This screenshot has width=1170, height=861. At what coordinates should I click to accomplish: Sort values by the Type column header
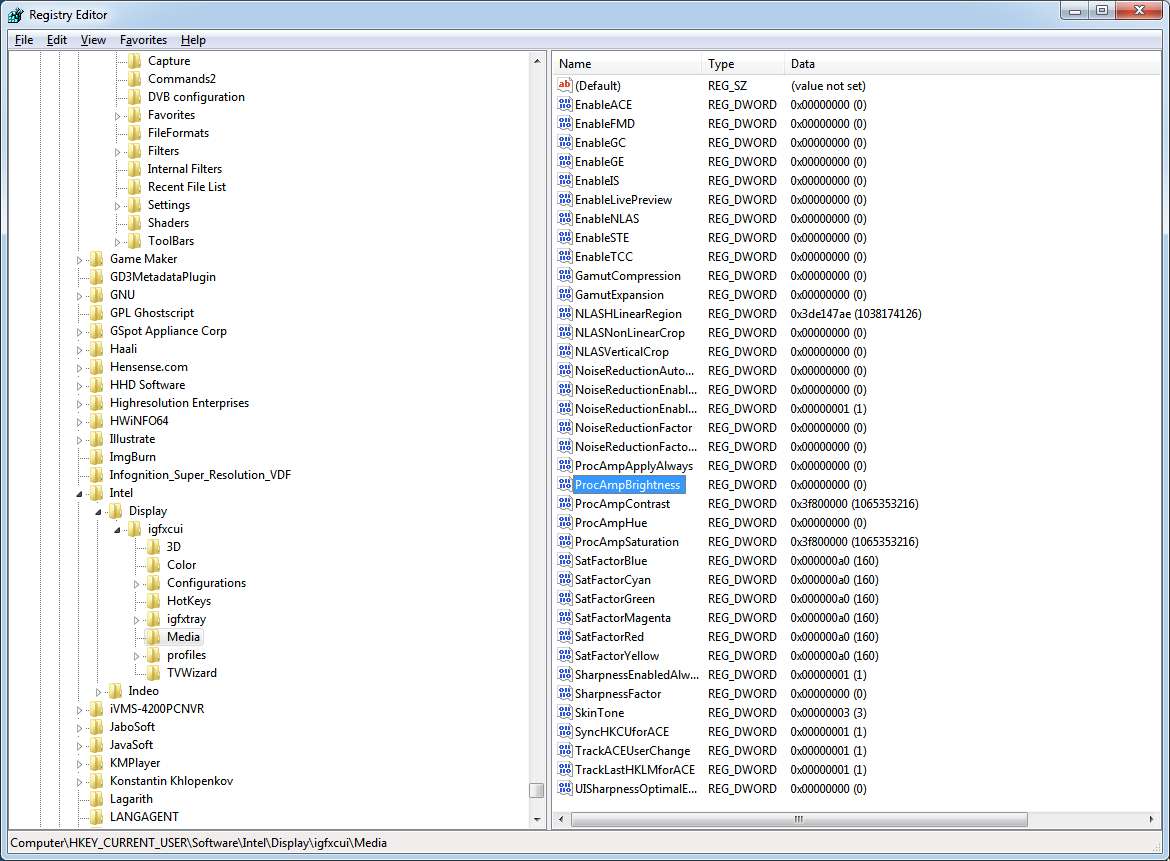tap(742, 63)
